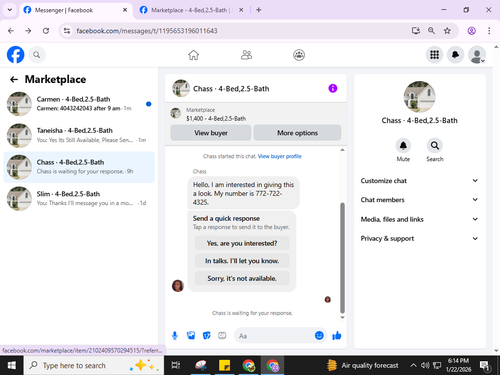Click the sender avatar beside quick responses

(x=178, y=286)
